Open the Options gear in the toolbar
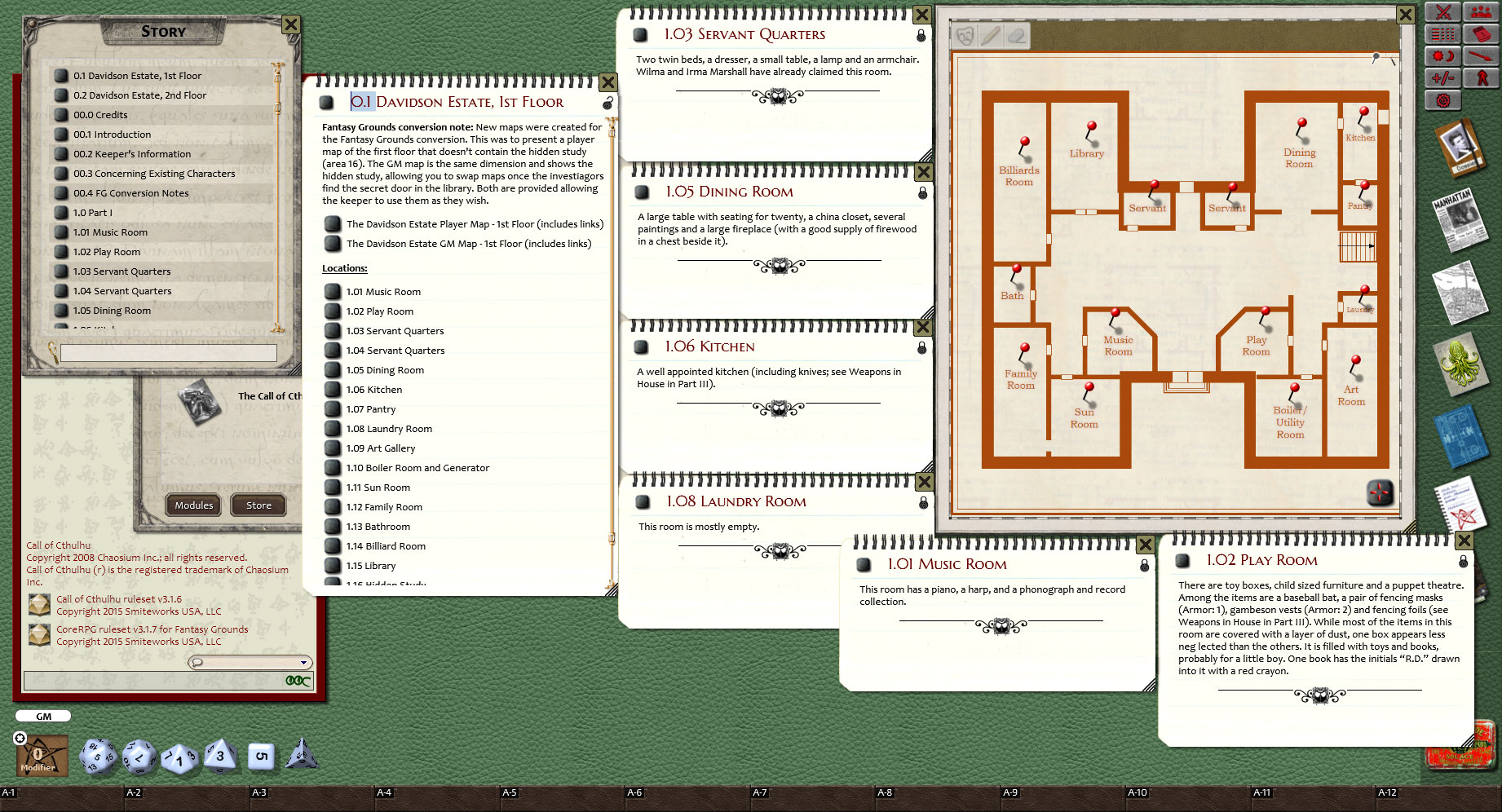 coord(1442,100)
